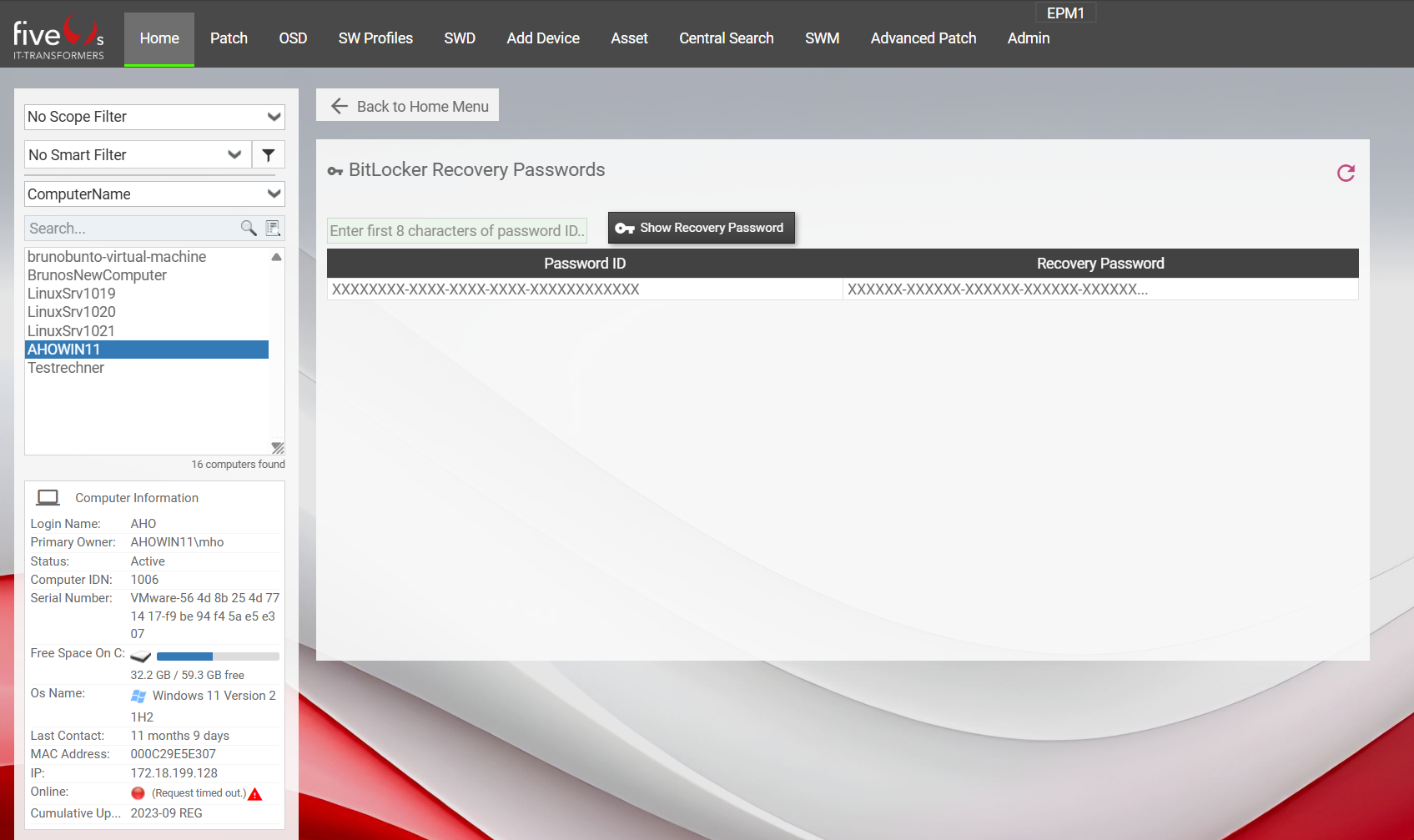This screenshot has width=1414, height=840.
Task: Click the list options icon beside search
Action: click(273, 228)
